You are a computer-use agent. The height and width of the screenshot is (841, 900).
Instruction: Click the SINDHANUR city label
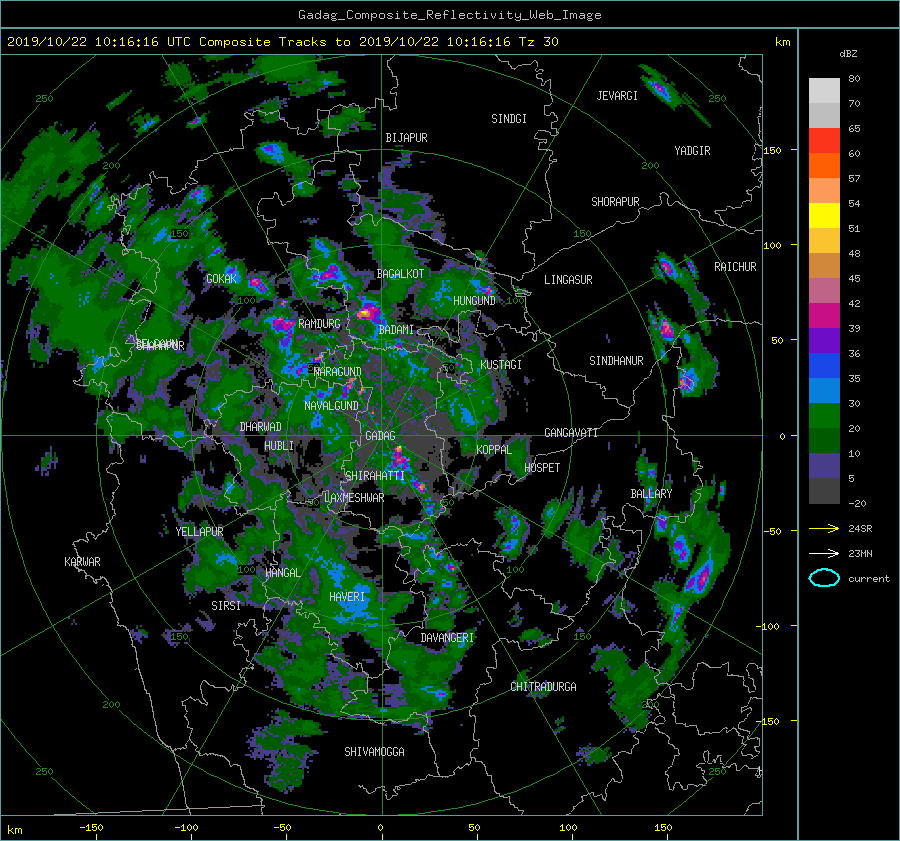click(x=616, y=361)
